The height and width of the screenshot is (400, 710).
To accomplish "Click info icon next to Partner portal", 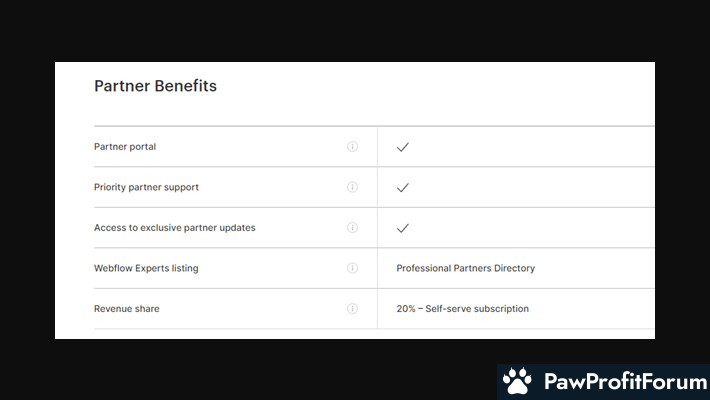I will pos(352,147).
